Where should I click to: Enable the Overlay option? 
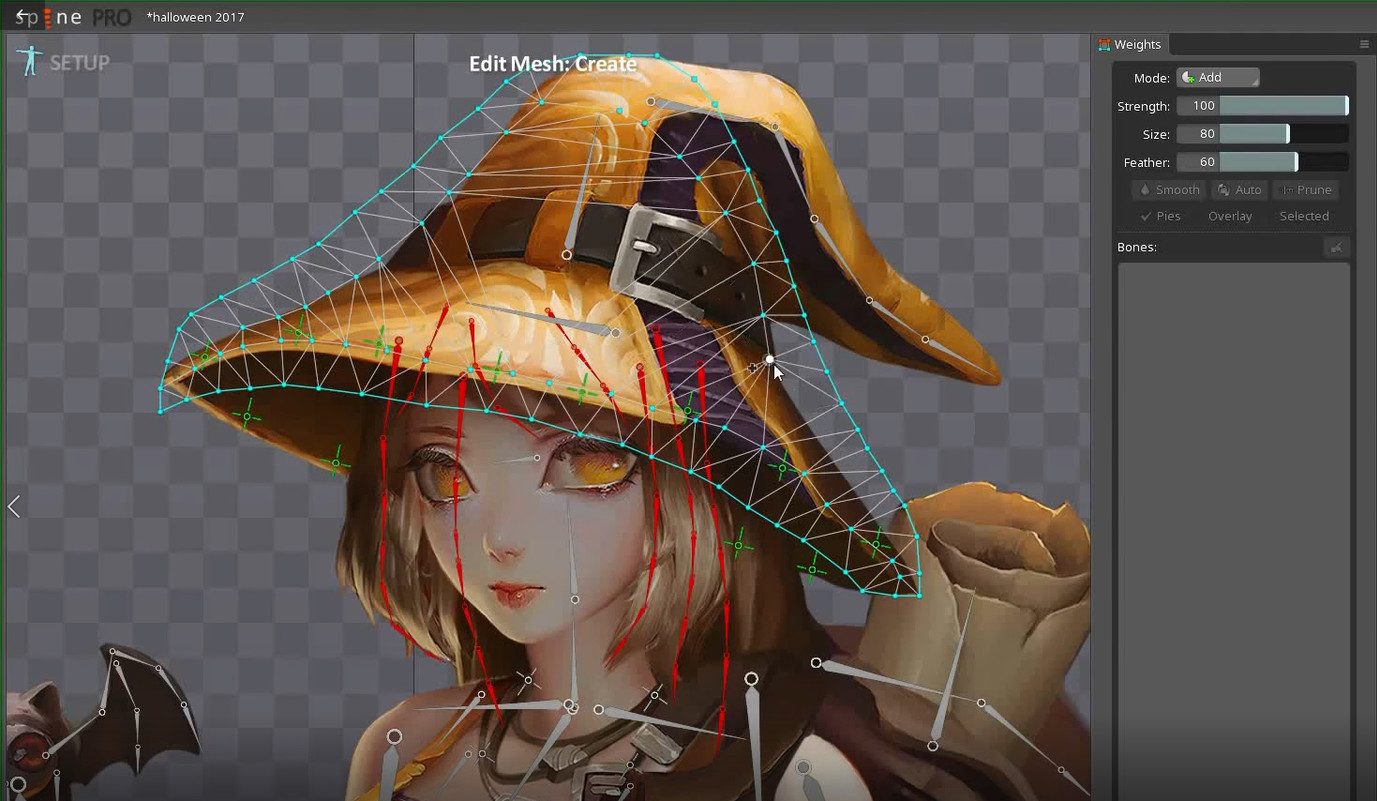click(x=1230, y=216)
